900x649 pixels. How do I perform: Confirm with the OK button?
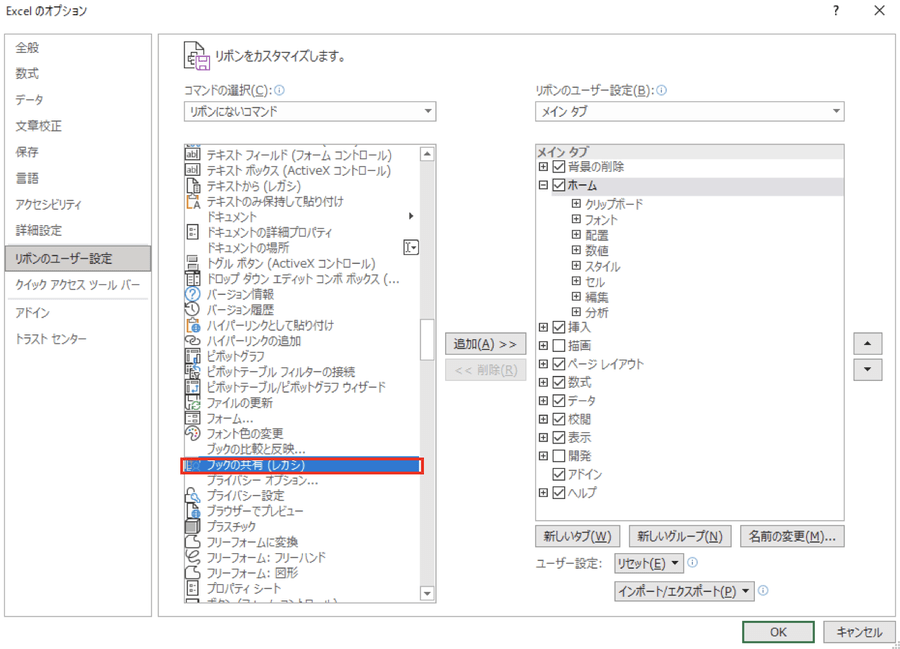[778, 632]
